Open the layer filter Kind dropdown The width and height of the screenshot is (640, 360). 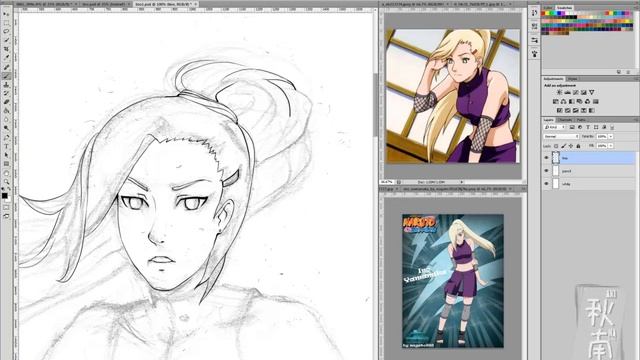click(x=555, y=127)
